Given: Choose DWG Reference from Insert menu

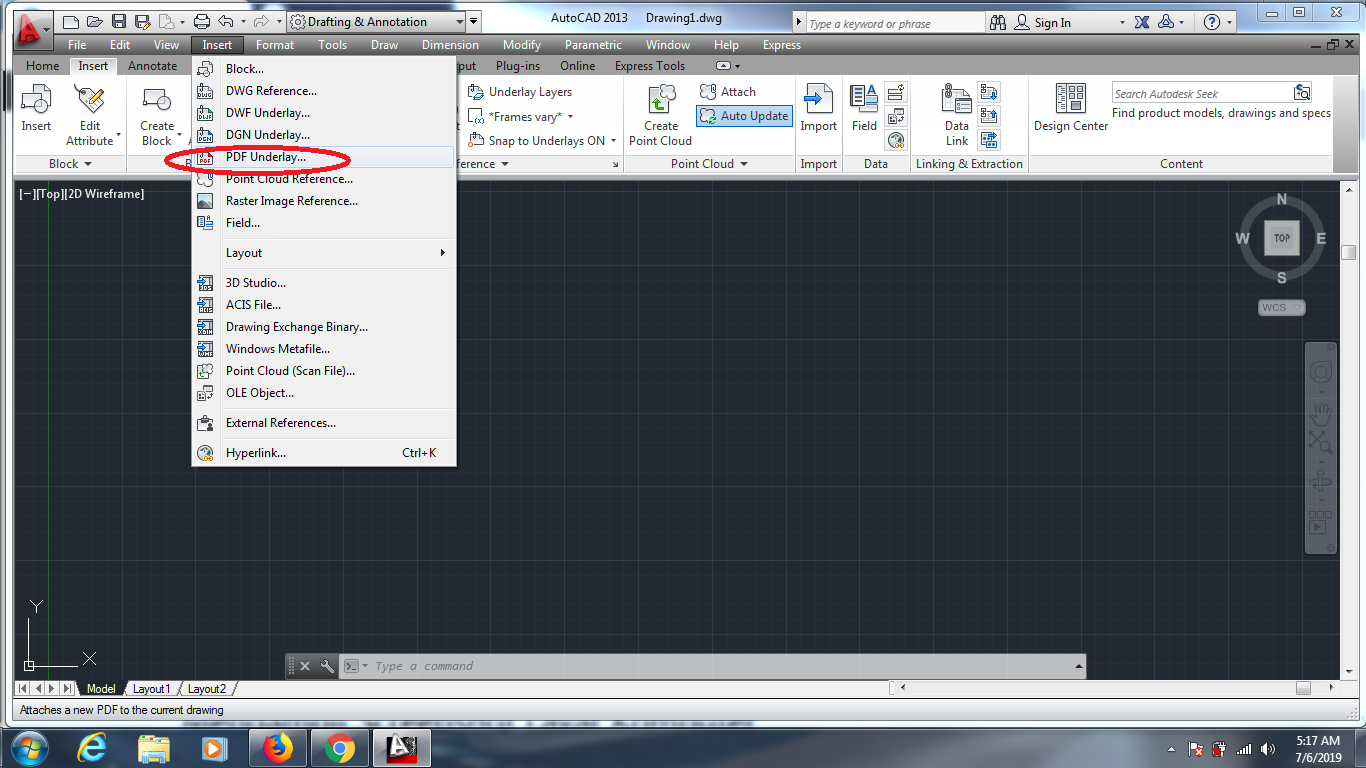Looking at the screenshot, I should (x=324, y=91).
